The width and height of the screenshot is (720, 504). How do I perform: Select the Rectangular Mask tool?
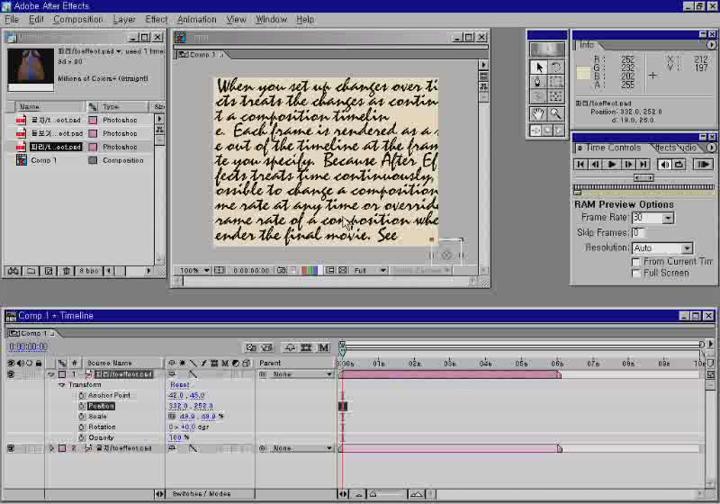pos(556,82)
